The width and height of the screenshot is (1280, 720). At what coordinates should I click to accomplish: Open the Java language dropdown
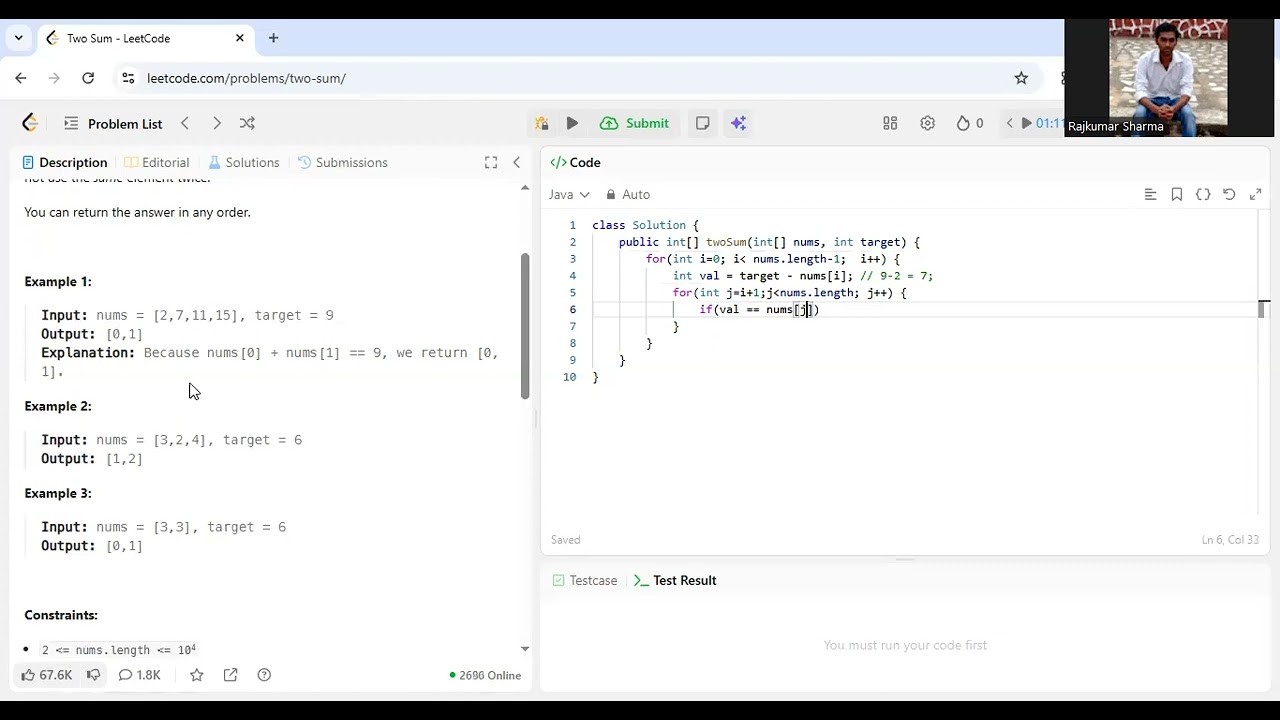click(569, 194)
